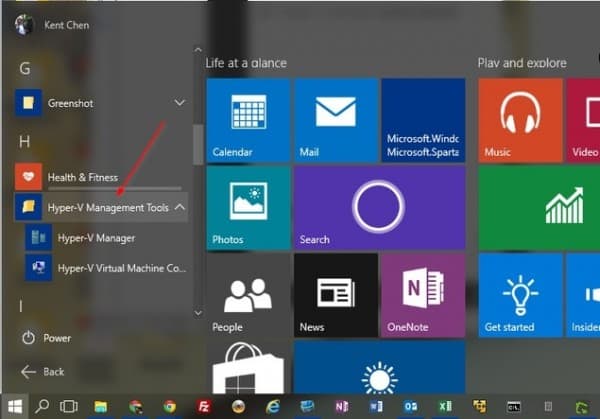Click the app list scrollbar thumb
The image size is (600, 419).
198,145
